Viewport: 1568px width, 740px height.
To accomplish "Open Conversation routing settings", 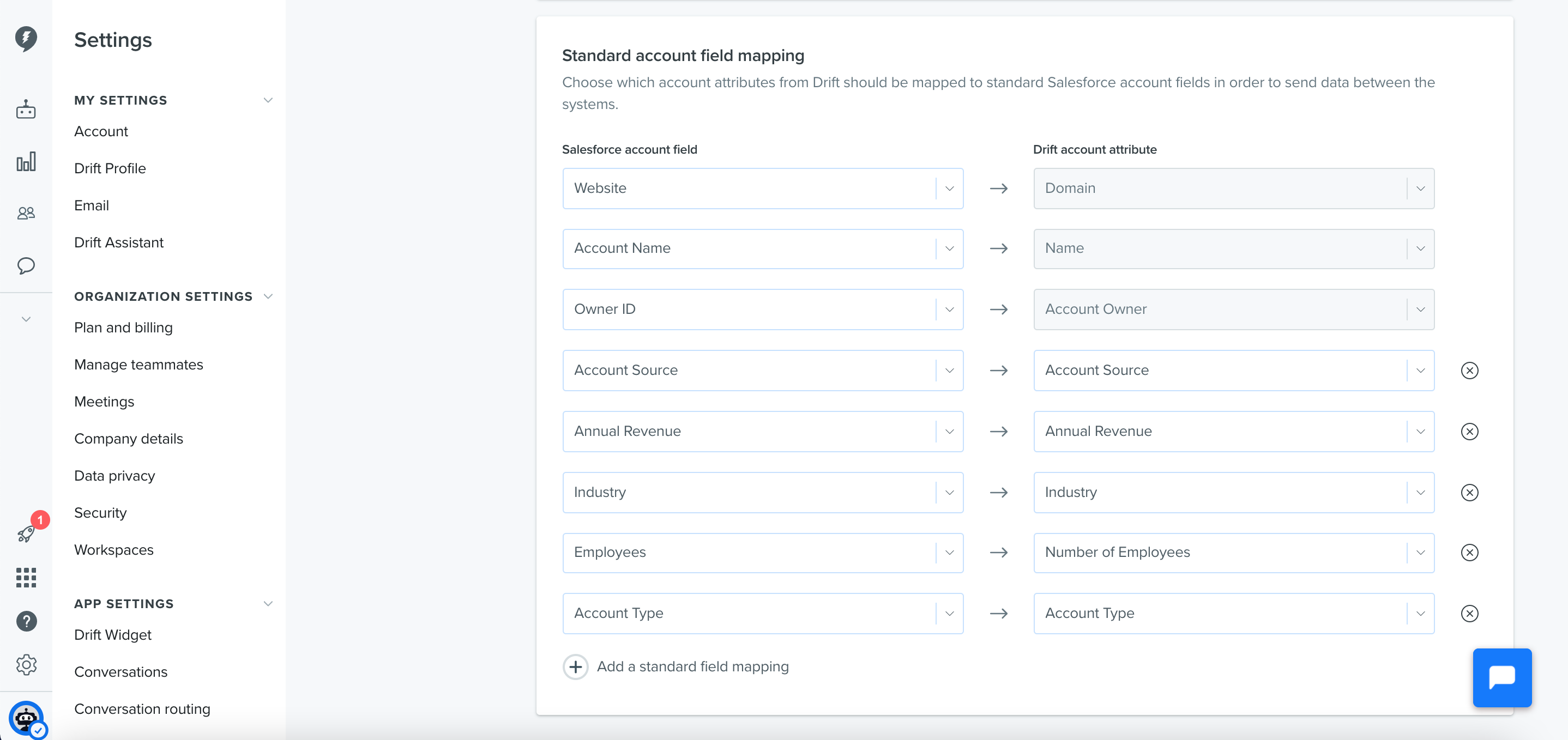I will click(142, 709).
